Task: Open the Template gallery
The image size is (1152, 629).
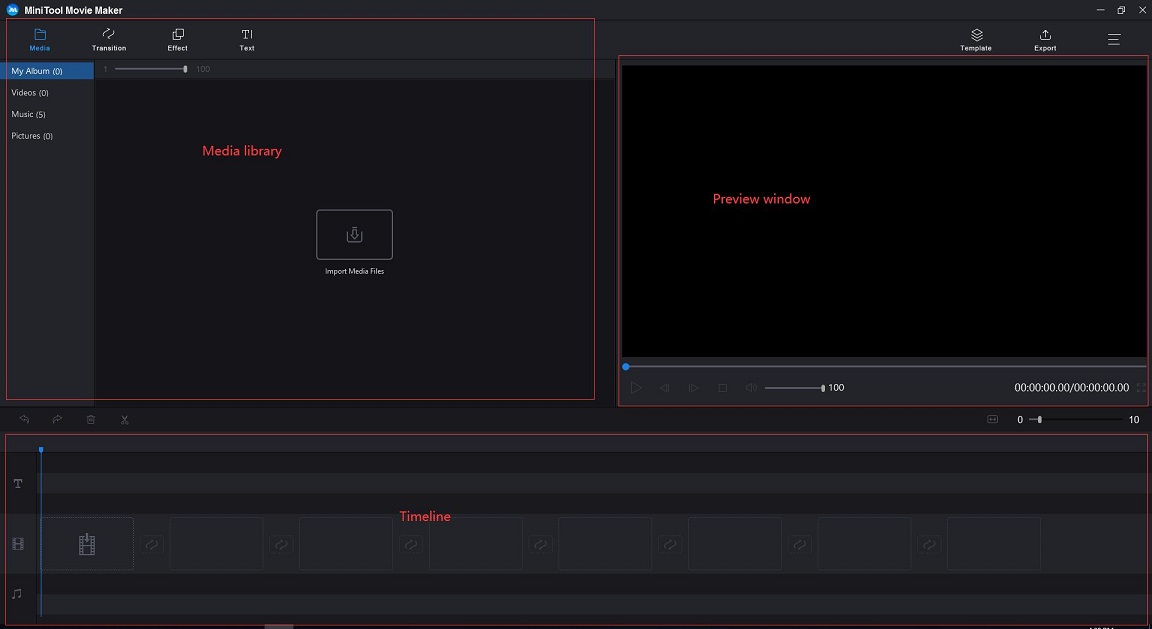Action: coord(975,39)
